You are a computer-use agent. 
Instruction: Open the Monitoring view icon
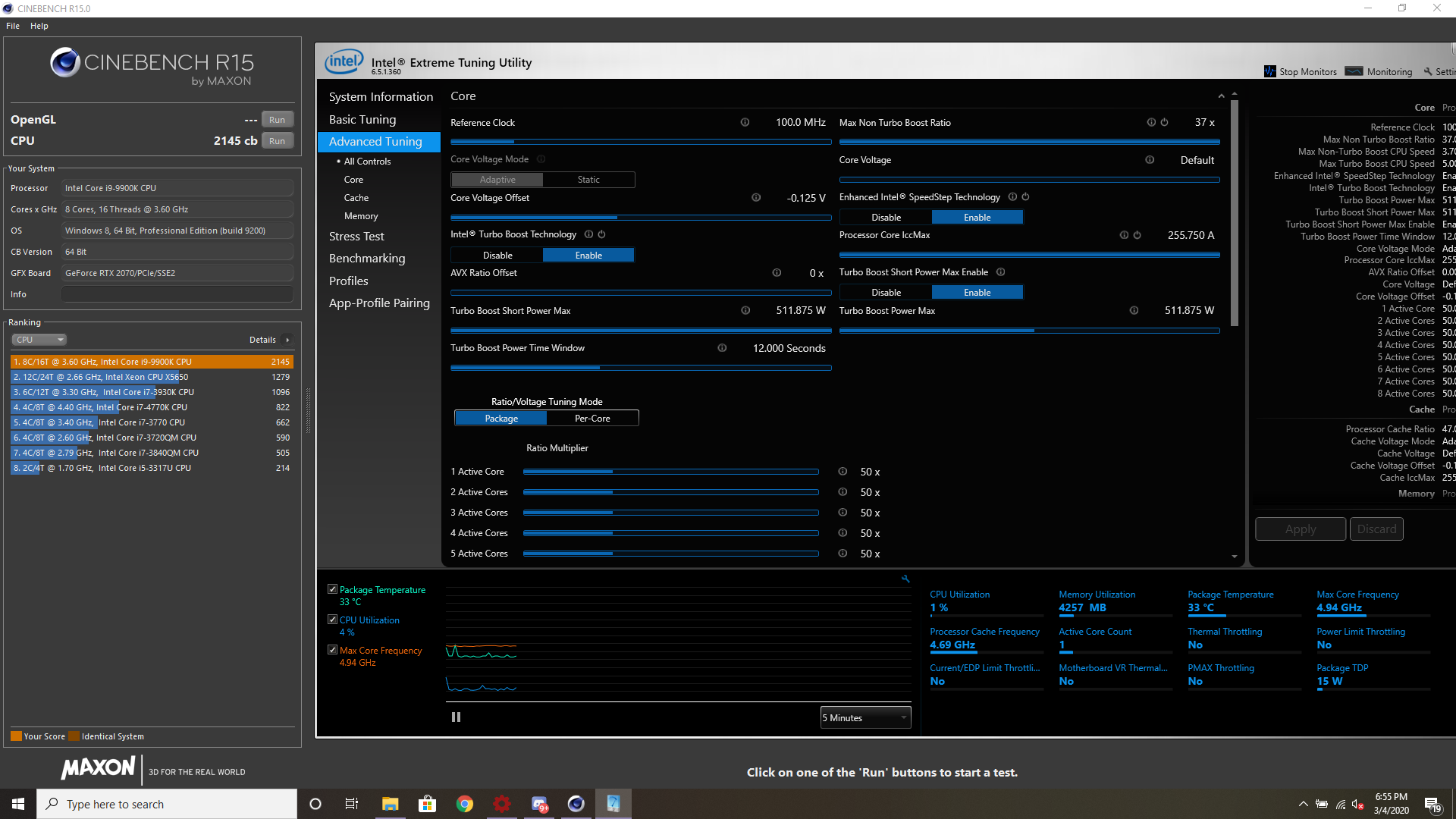1354,71
